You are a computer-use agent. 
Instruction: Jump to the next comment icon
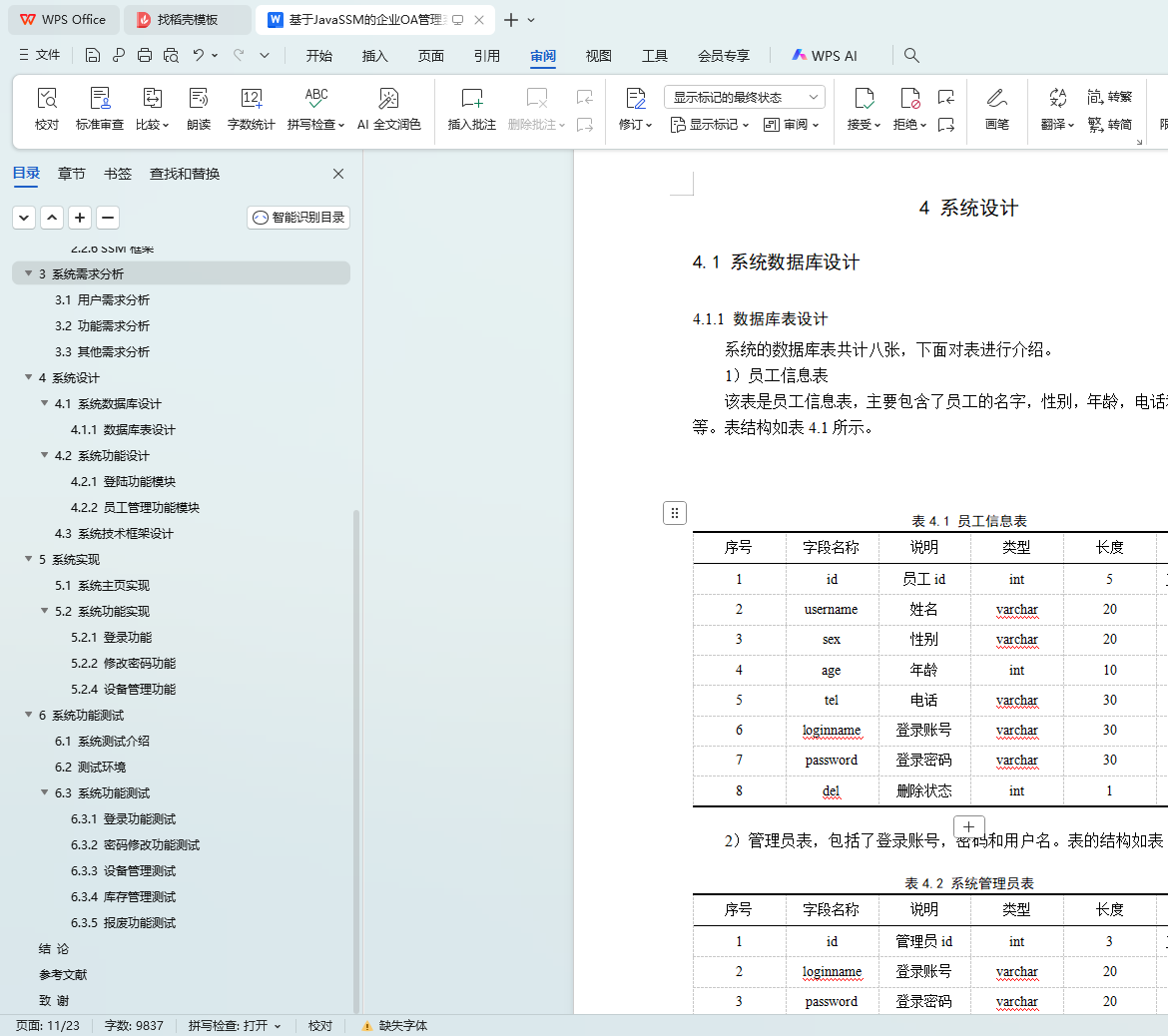585,125
